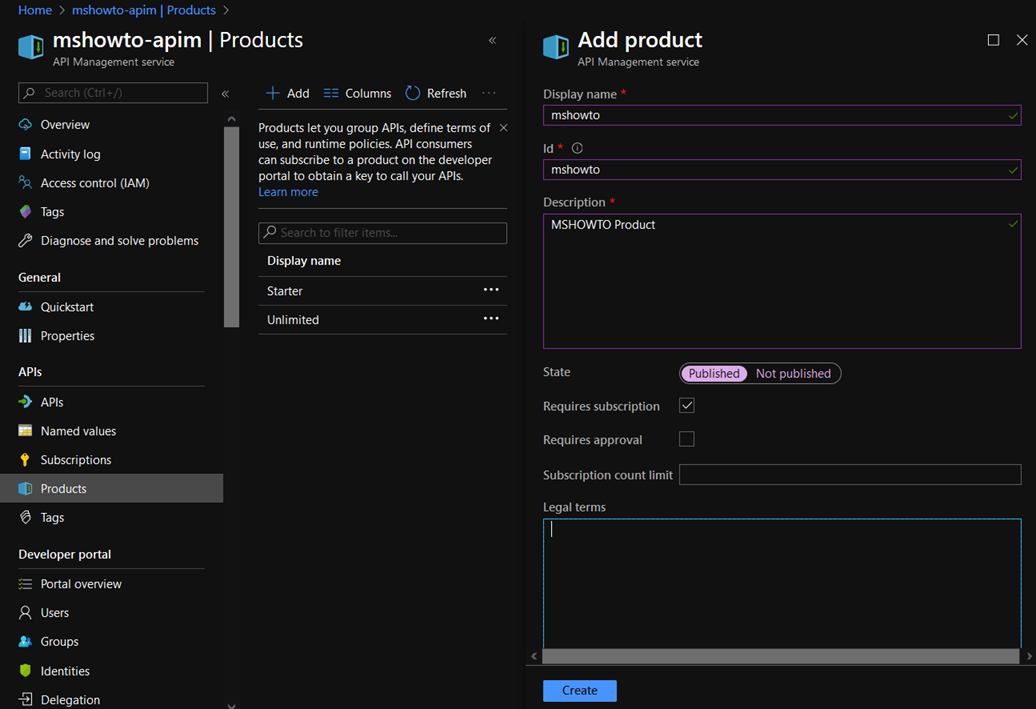The height and width of the screenshot is (709, 1036).
Task: Open the Starter product ellipsis menu
Action: [491, 290]
